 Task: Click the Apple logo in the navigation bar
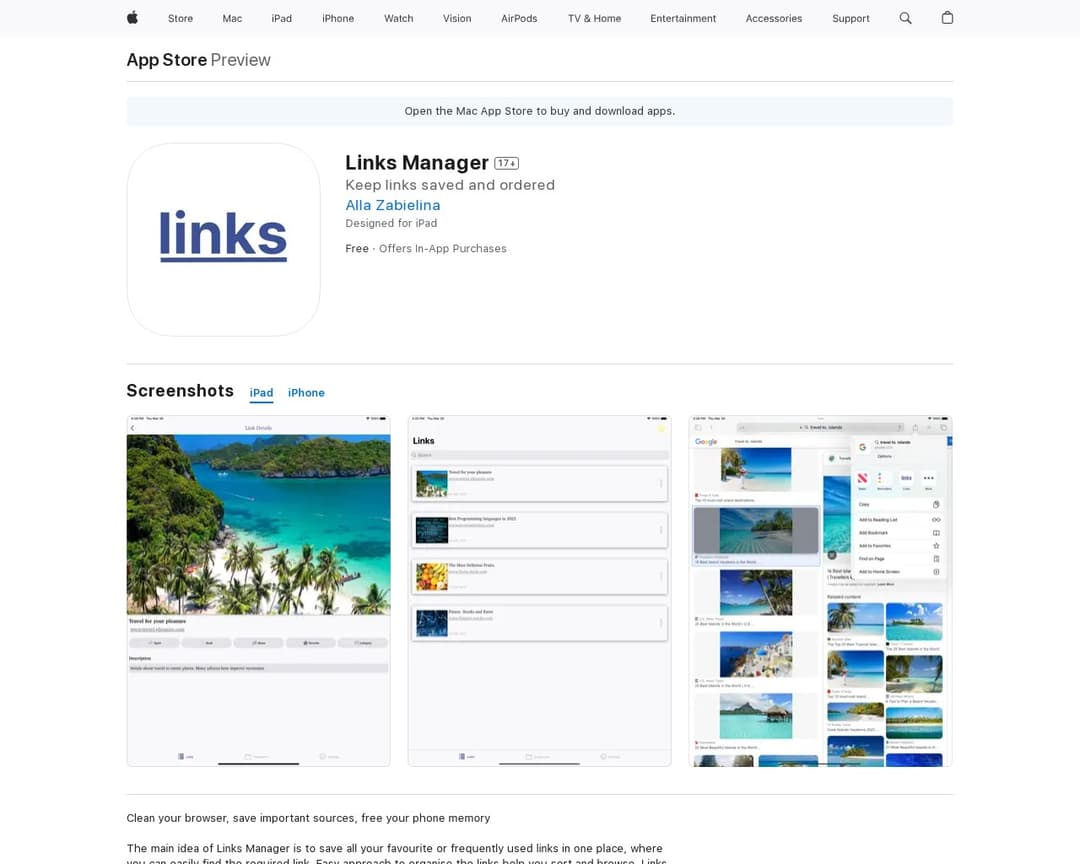coord(131,18)
